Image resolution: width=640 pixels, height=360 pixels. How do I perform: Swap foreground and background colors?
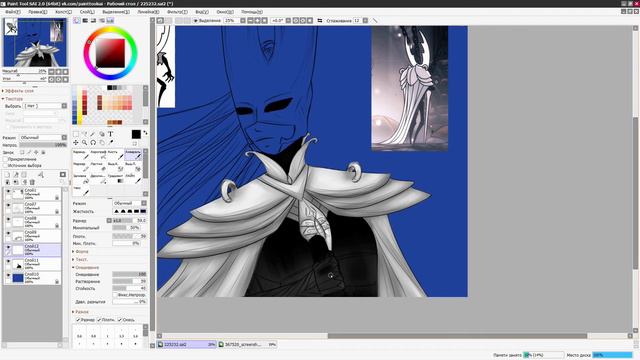coord(145,133)
